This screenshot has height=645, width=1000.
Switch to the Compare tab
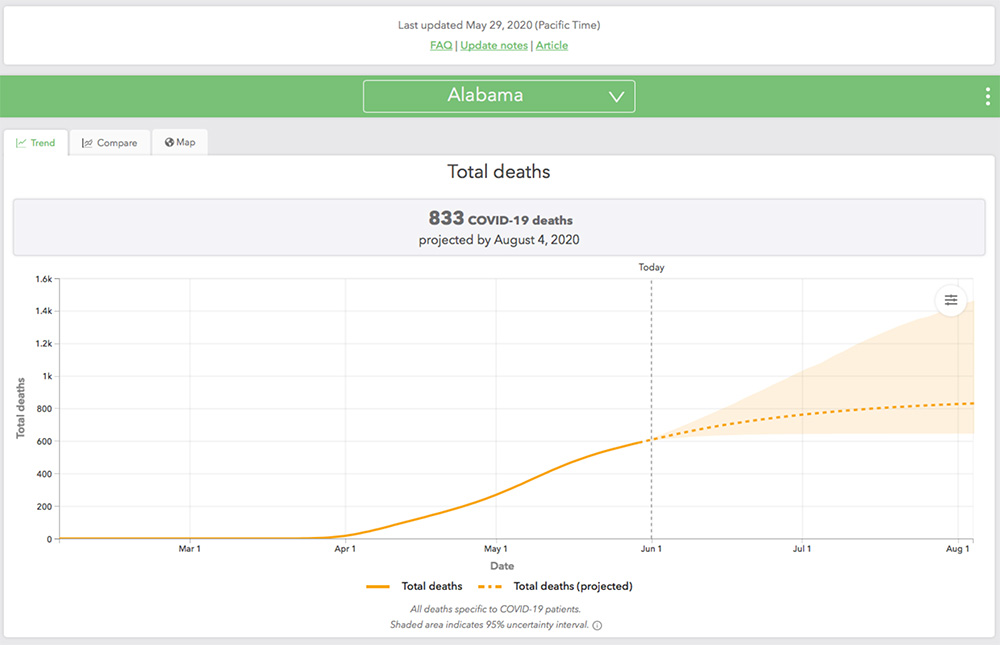click(110, 143)
